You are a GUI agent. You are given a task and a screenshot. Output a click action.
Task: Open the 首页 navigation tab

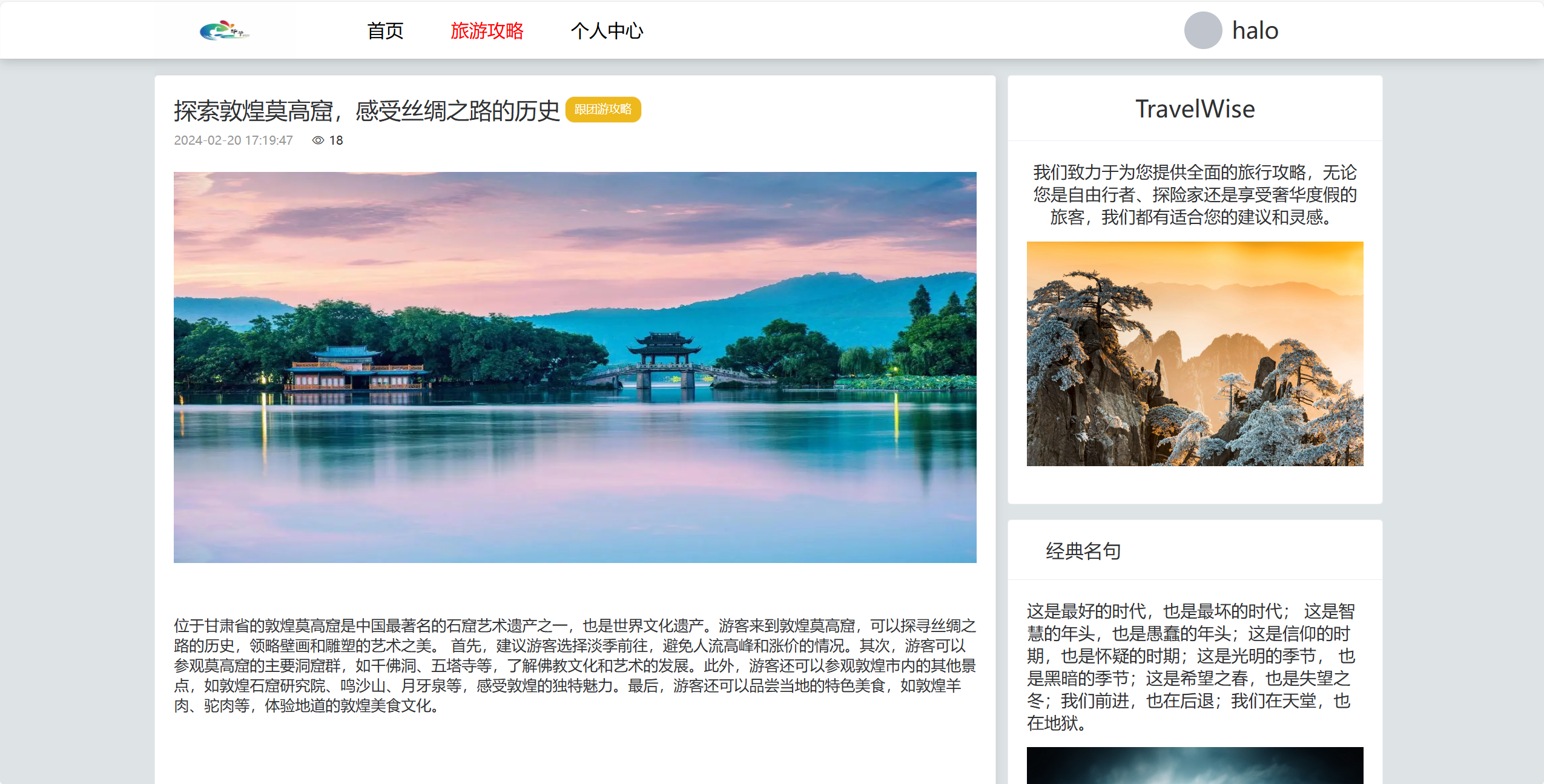tap(385, 31)
